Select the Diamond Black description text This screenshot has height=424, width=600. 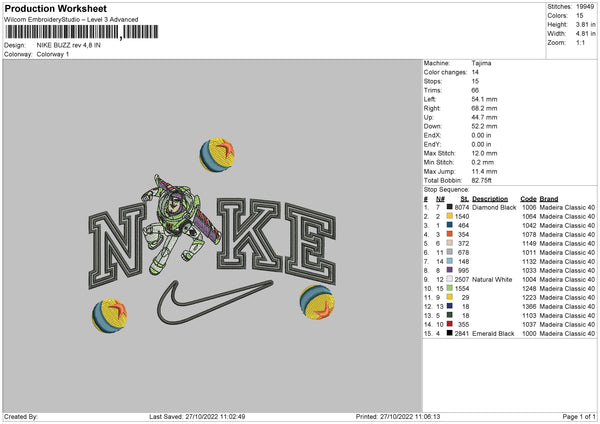[494, 207]
